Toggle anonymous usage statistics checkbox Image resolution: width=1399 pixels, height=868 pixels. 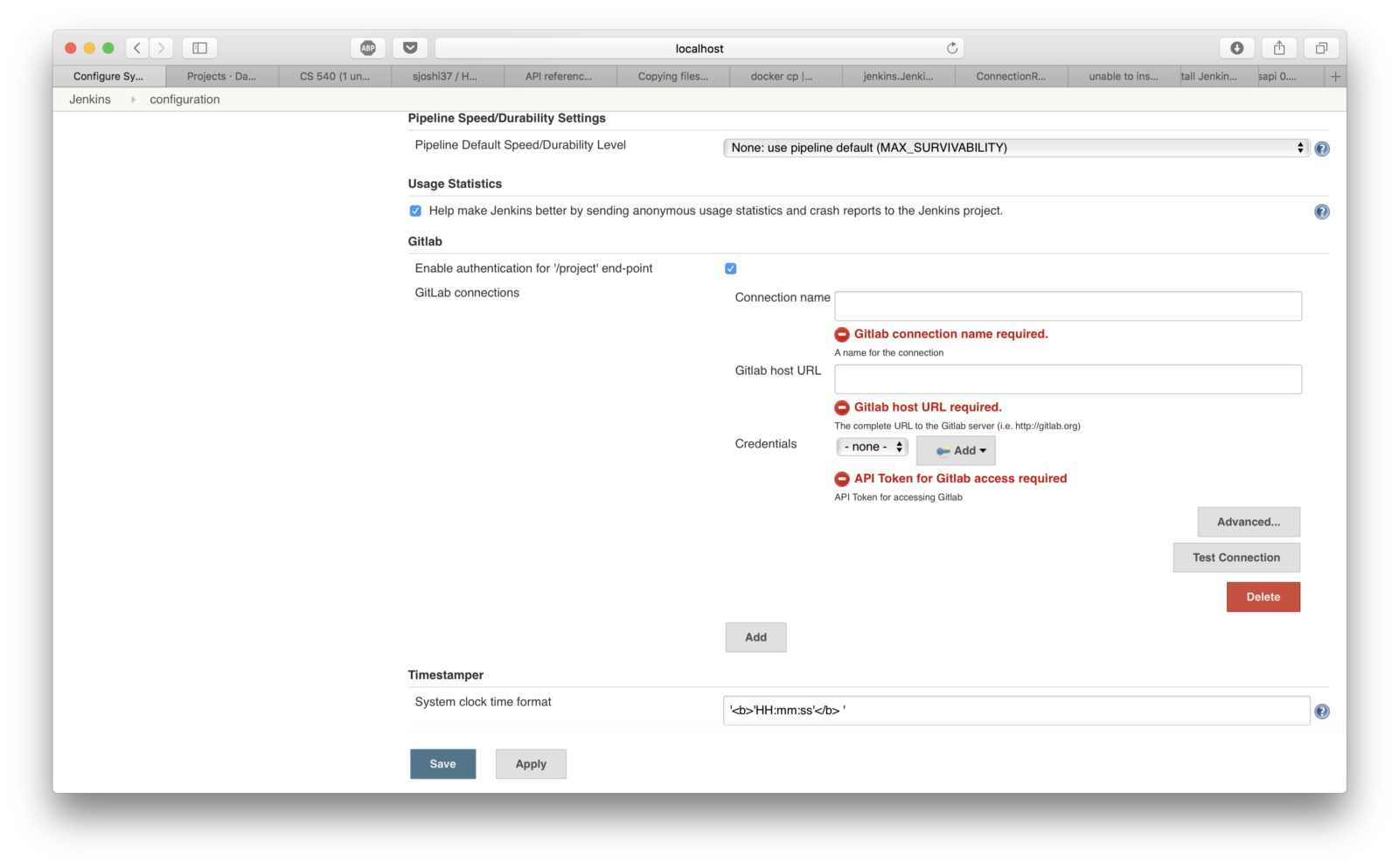point(415,211)
